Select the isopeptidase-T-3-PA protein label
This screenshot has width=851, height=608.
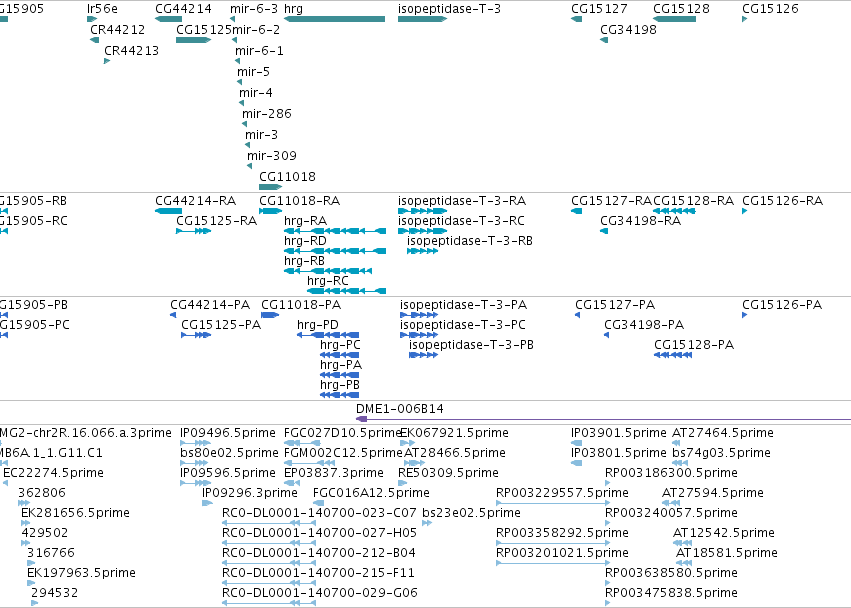click(x=463, y=305)
